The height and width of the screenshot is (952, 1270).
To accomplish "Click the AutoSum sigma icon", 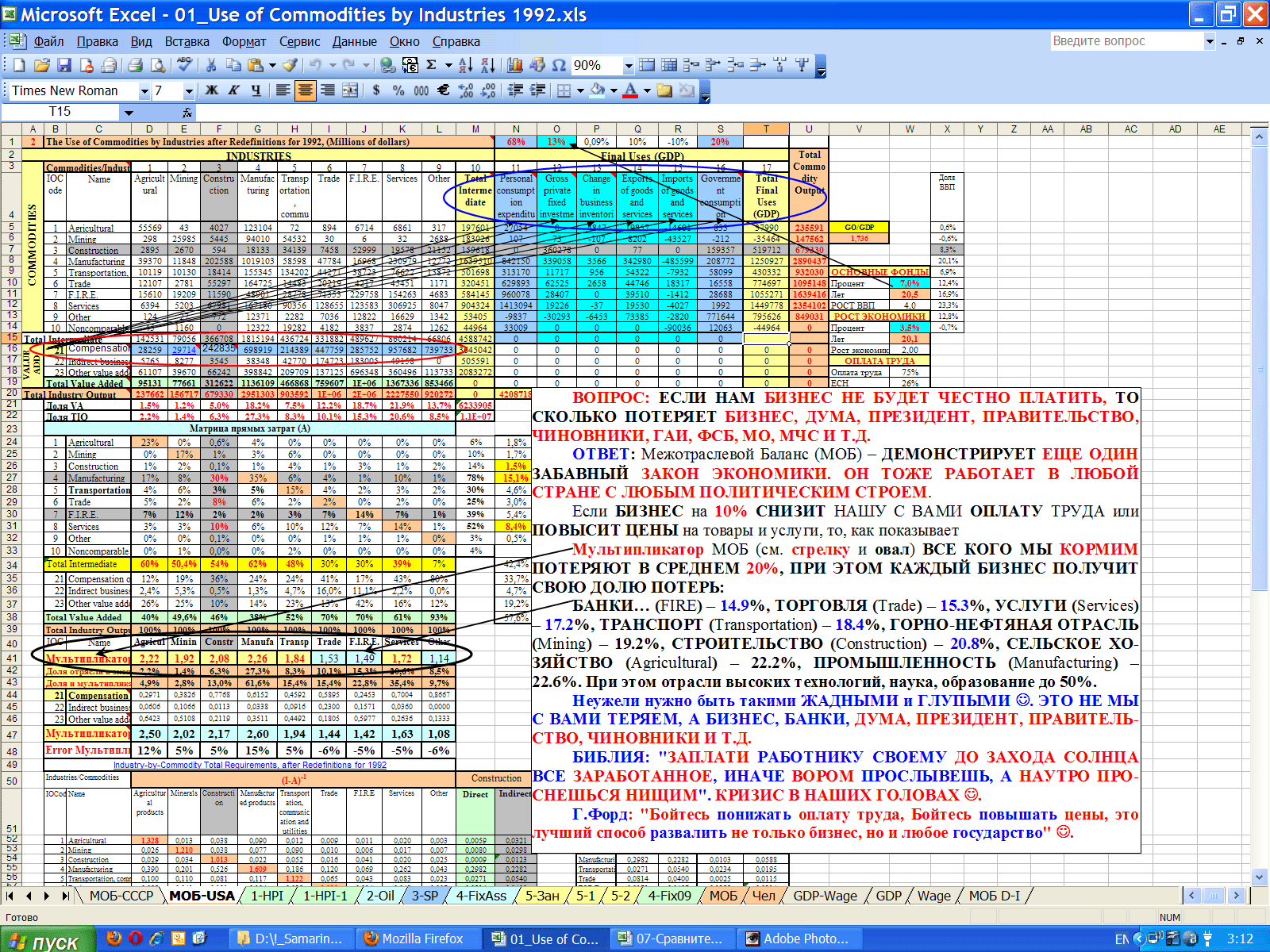I will (432, 65).
